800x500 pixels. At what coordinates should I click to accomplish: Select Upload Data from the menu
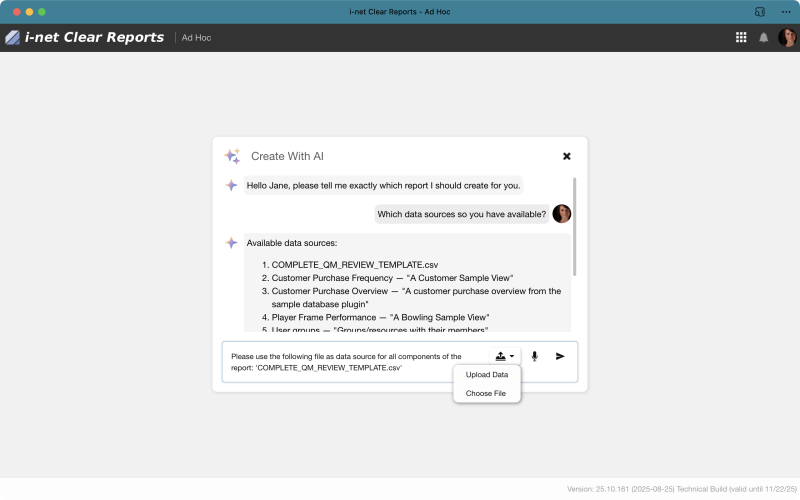[x=487, y=374]
